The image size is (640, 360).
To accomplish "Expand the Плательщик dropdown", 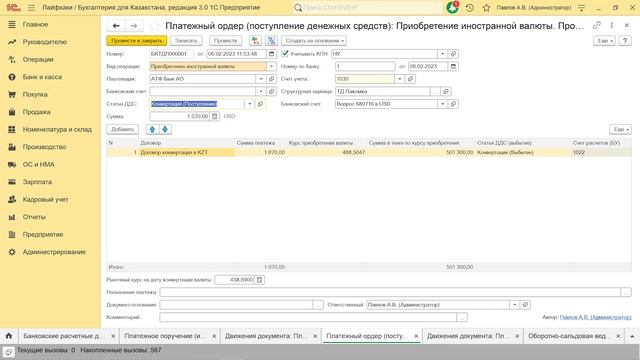I will point(261,79).
